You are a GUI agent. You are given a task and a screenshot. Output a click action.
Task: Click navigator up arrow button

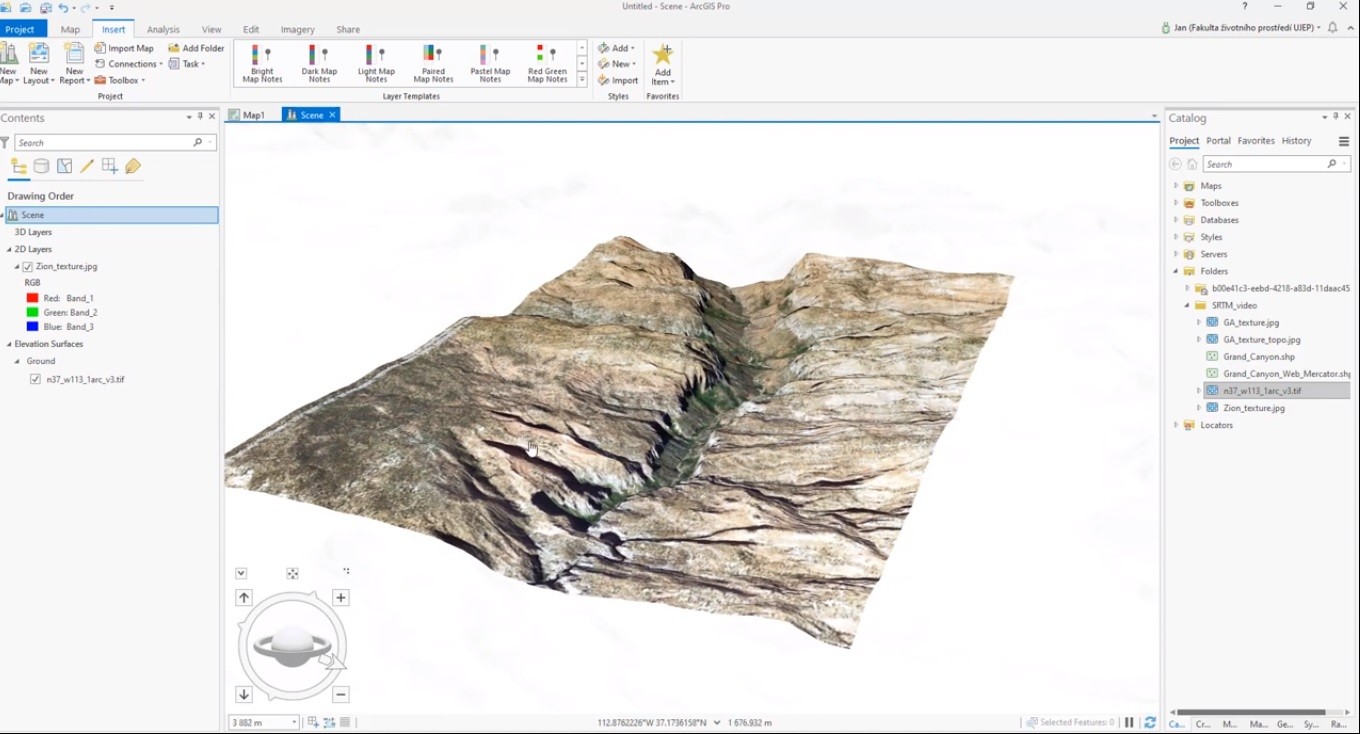pyautogui.click(x=244, y=598)
